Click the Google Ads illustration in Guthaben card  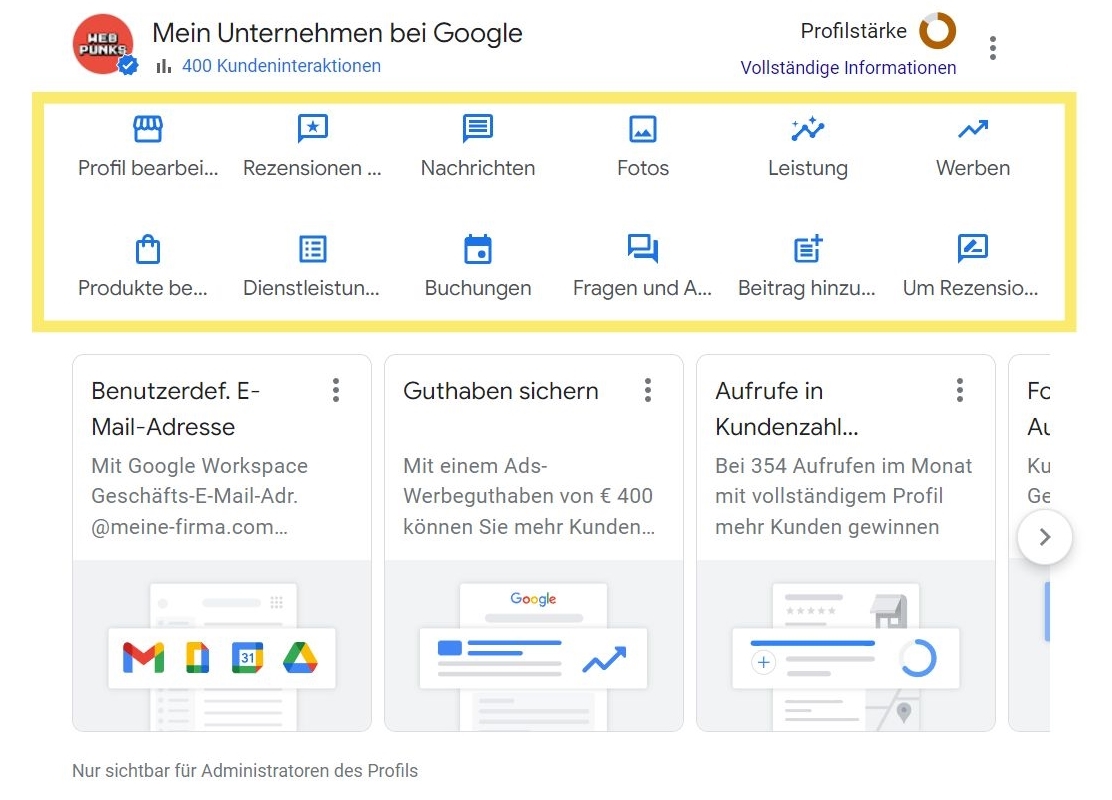click(x=533, y=646)
